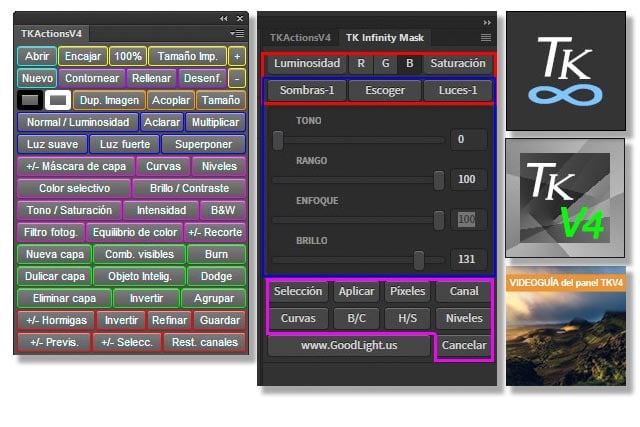Toggle +/- Hormigas selection edges

56,321
